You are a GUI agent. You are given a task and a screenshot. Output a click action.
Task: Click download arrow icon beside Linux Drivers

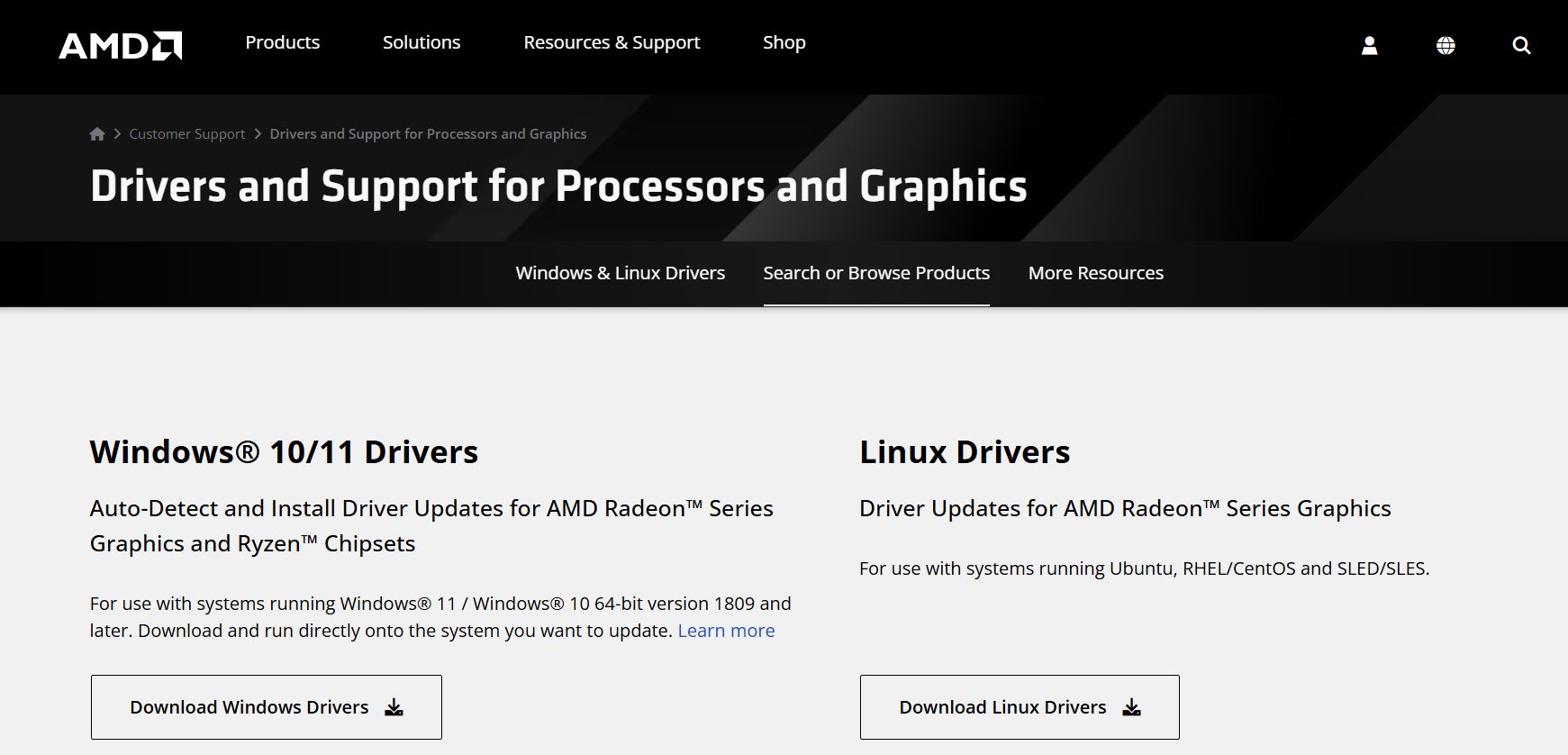pyautogui.click(x=1131, y=707)
